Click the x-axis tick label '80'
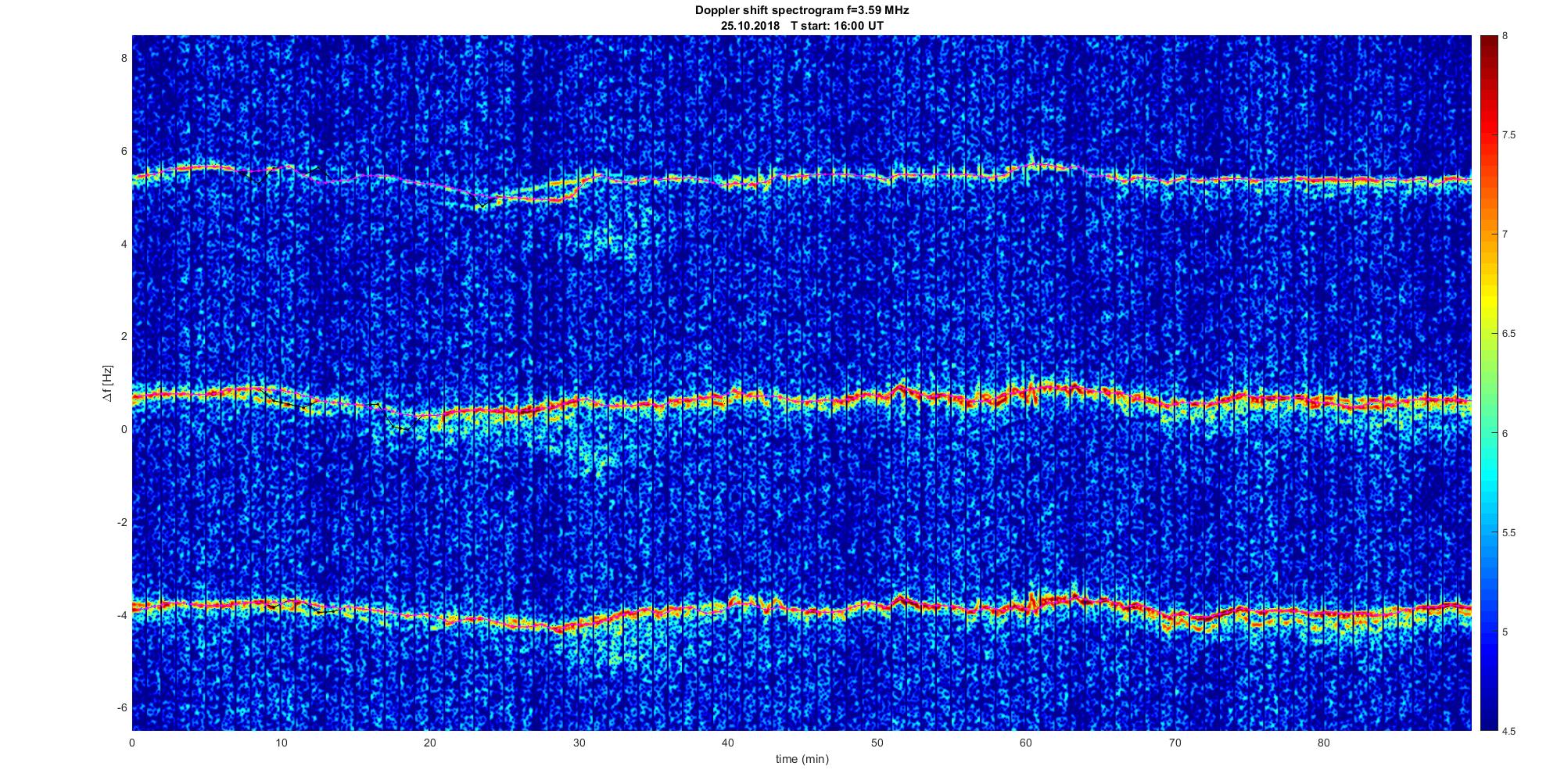1564x784 pixels. [x=1323, y=743]
